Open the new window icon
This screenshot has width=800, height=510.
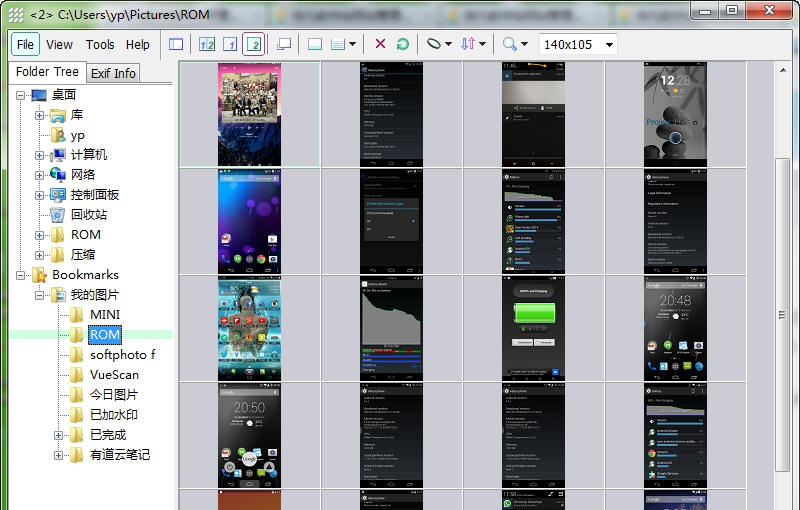284,44
